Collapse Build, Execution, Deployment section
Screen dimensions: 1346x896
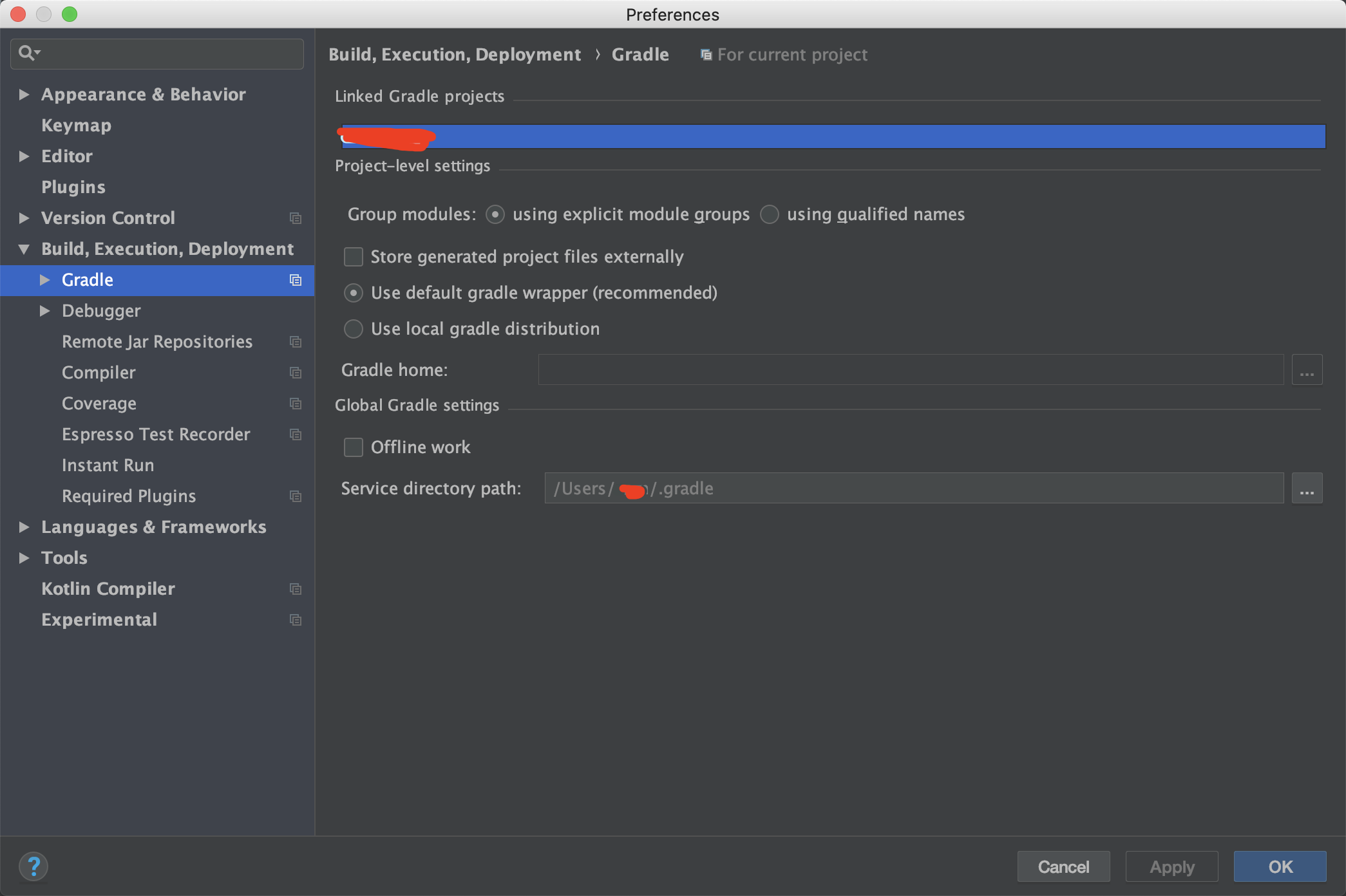pyautogui.click(x=24, y=249)
